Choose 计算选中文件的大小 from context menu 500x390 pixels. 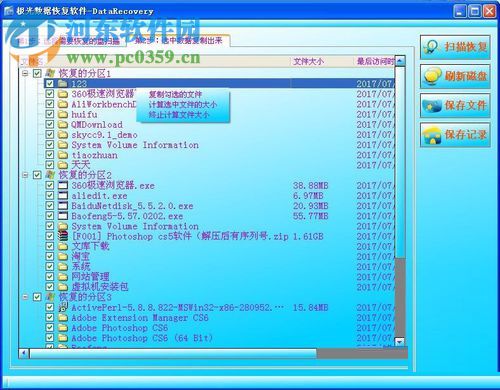tap(183, 105)
